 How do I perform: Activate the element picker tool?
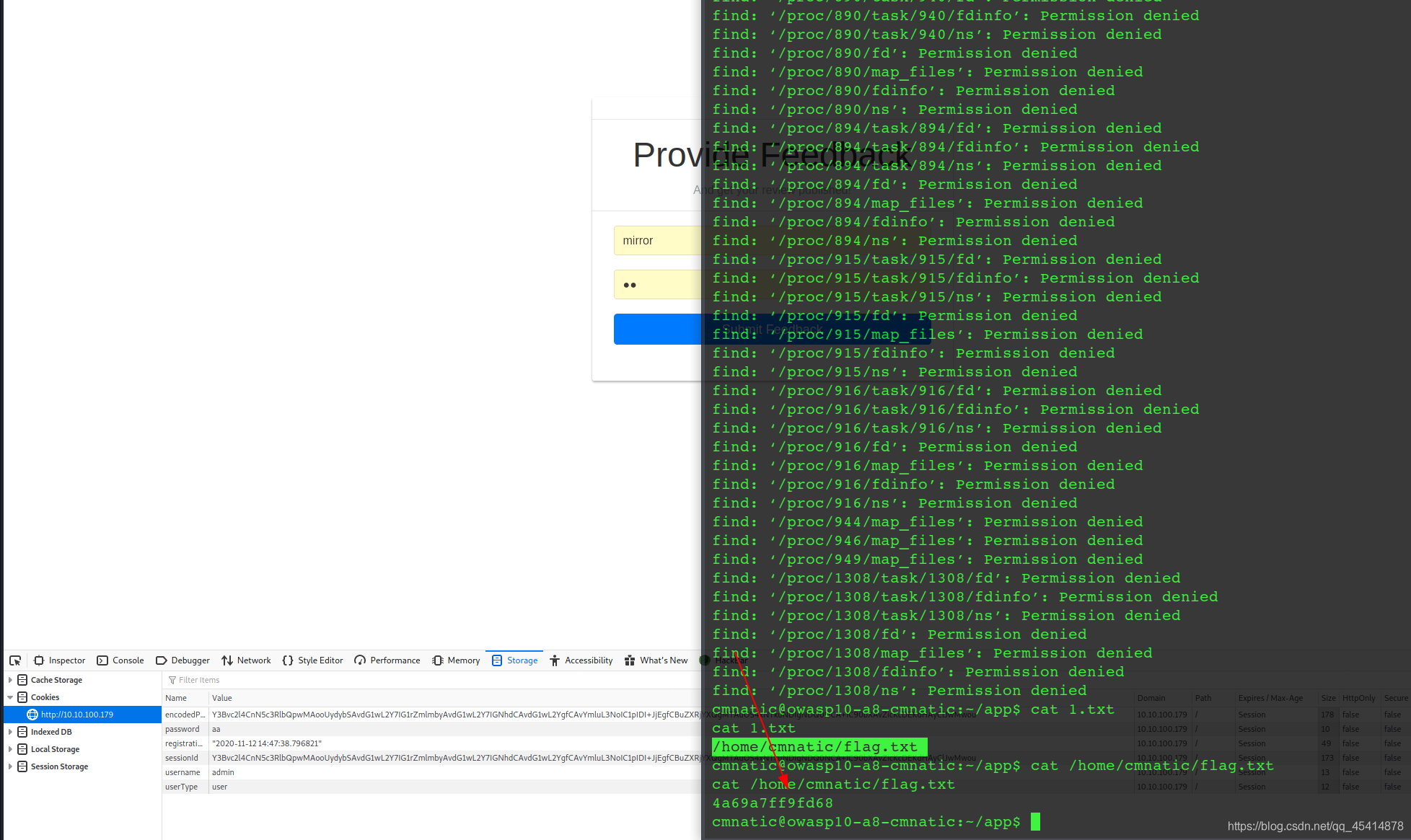[x=15, y=660]
